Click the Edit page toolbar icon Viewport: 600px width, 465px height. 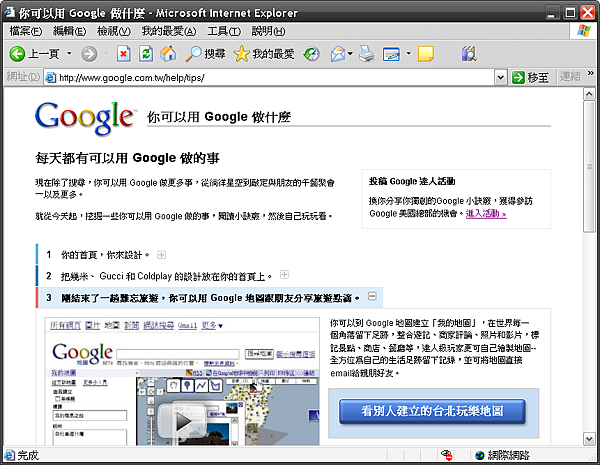(391, 54)
